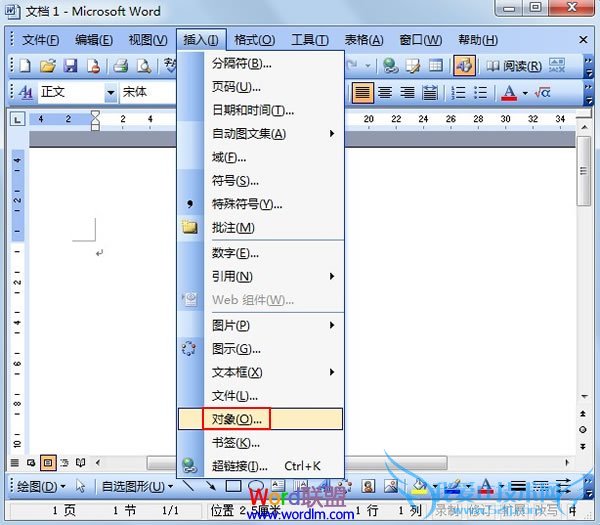The height and width of the screenshot is (525, 600).
Task: Choose 图示(G)... menu entry
Action: (261, 349)
